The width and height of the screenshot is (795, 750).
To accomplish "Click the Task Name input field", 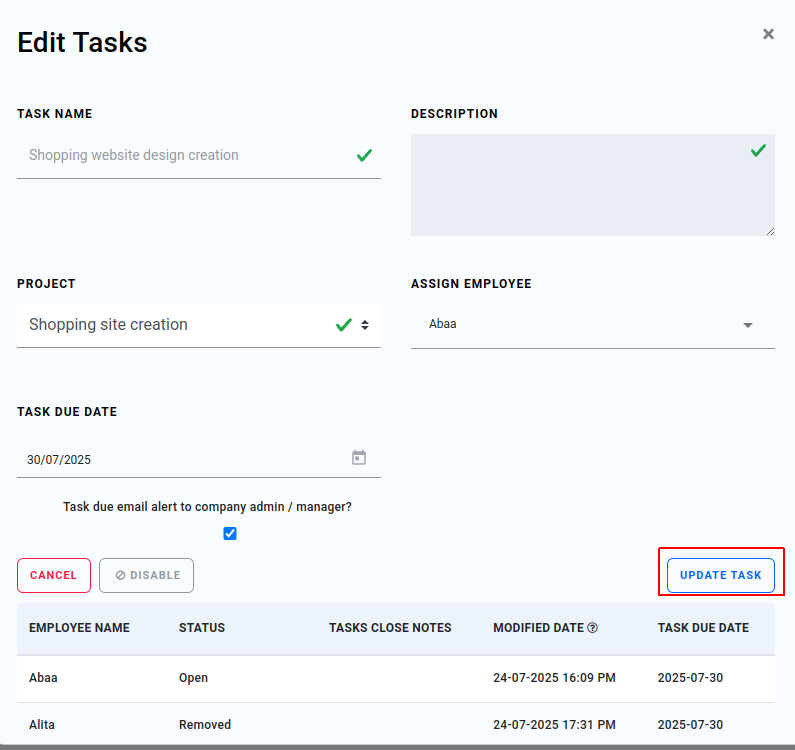I will (199, 156).
